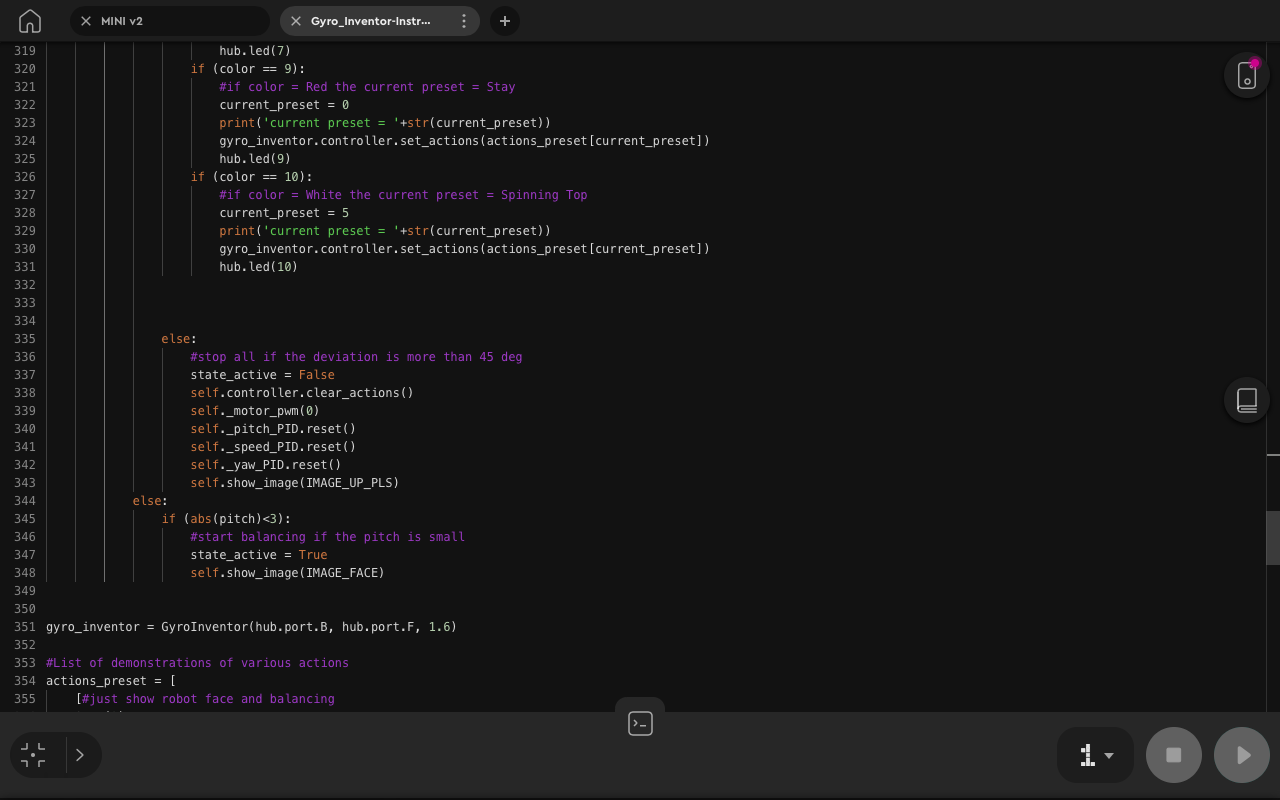This screenshot has width=1280, height=800.
Task: Run the program with the play button
Action: click(1241, 755)
